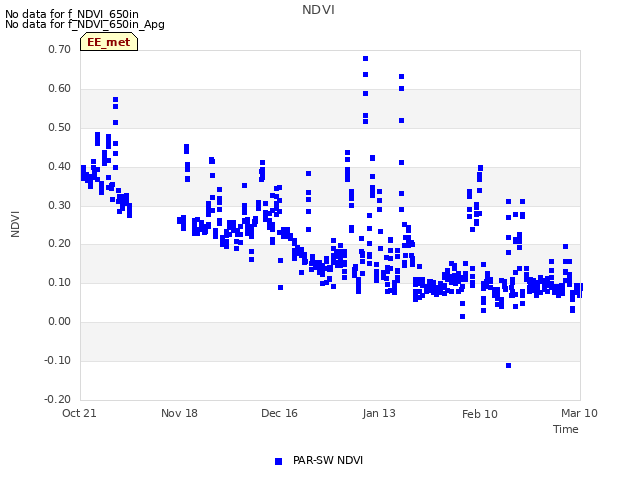
Task: Click the Time axis title
Action: [x=566, y=429]
